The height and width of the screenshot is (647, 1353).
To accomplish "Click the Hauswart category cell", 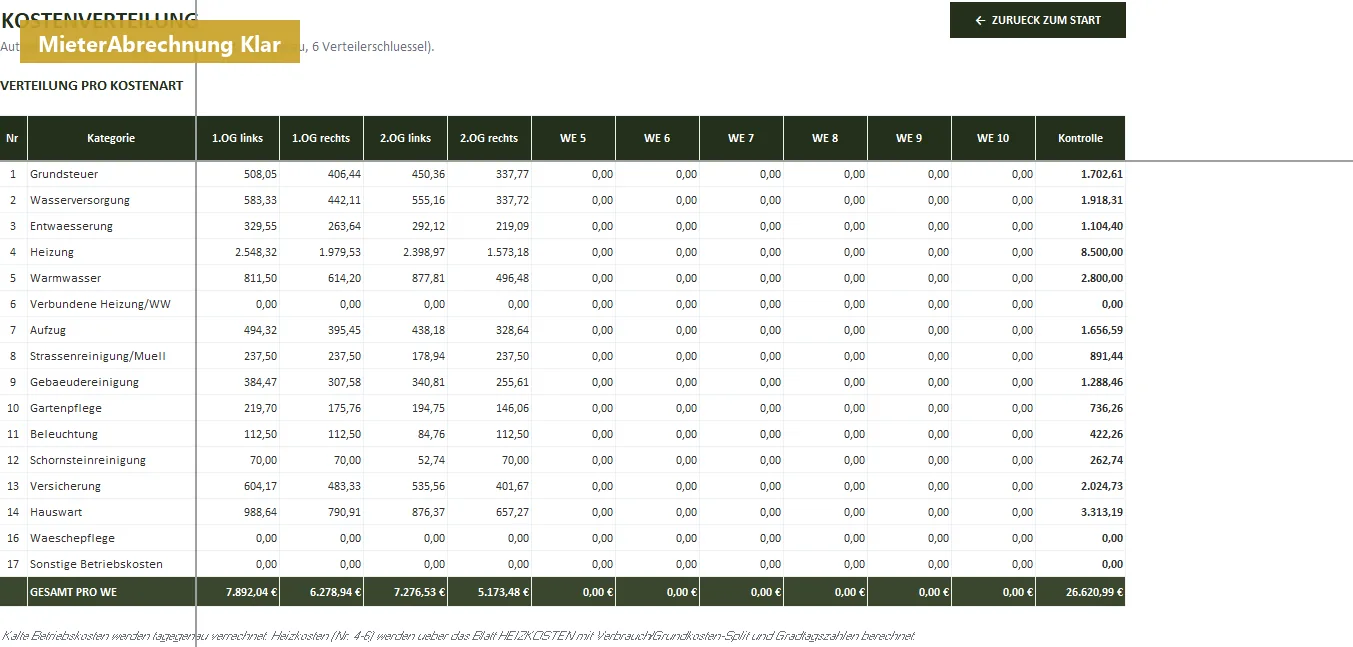I will pos(111,512).
